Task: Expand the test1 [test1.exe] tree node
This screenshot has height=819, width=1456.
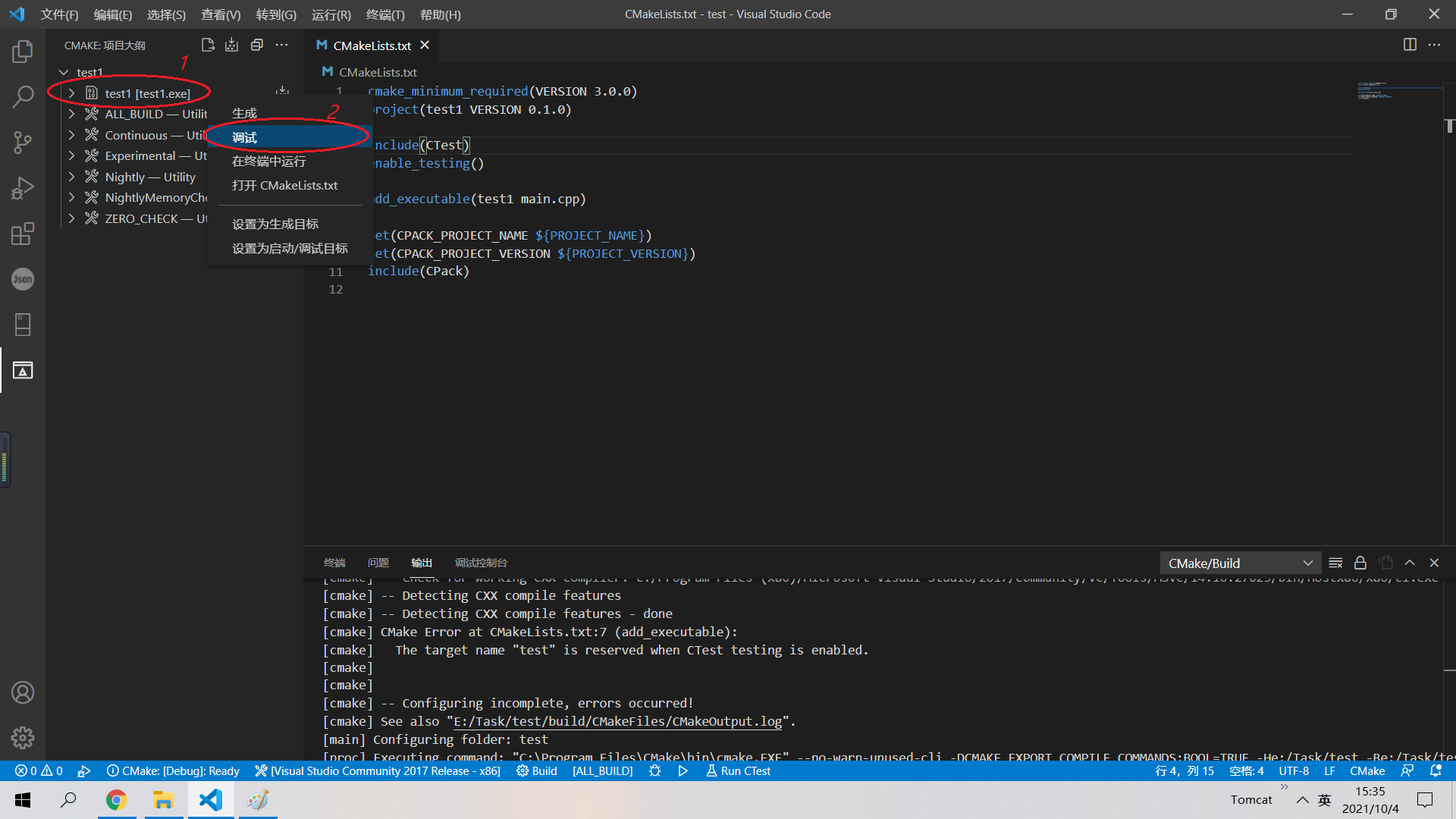Action: [x=71, y=93]
